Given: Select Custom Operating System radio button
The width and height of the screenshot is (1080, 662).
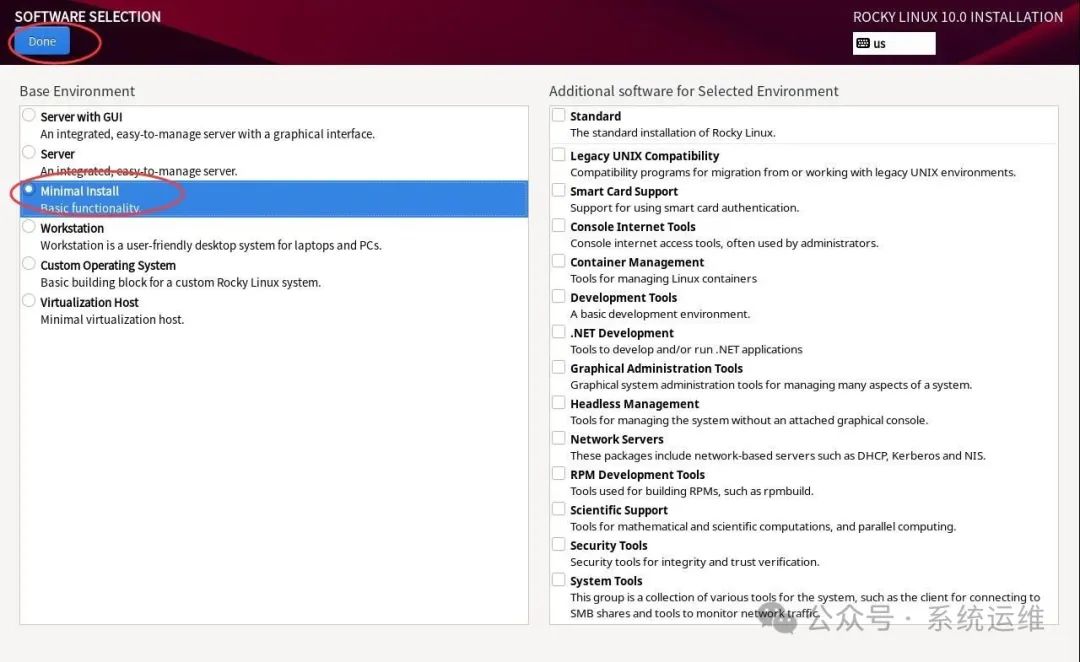Looking at the screenshot, I should coord(29,264).
